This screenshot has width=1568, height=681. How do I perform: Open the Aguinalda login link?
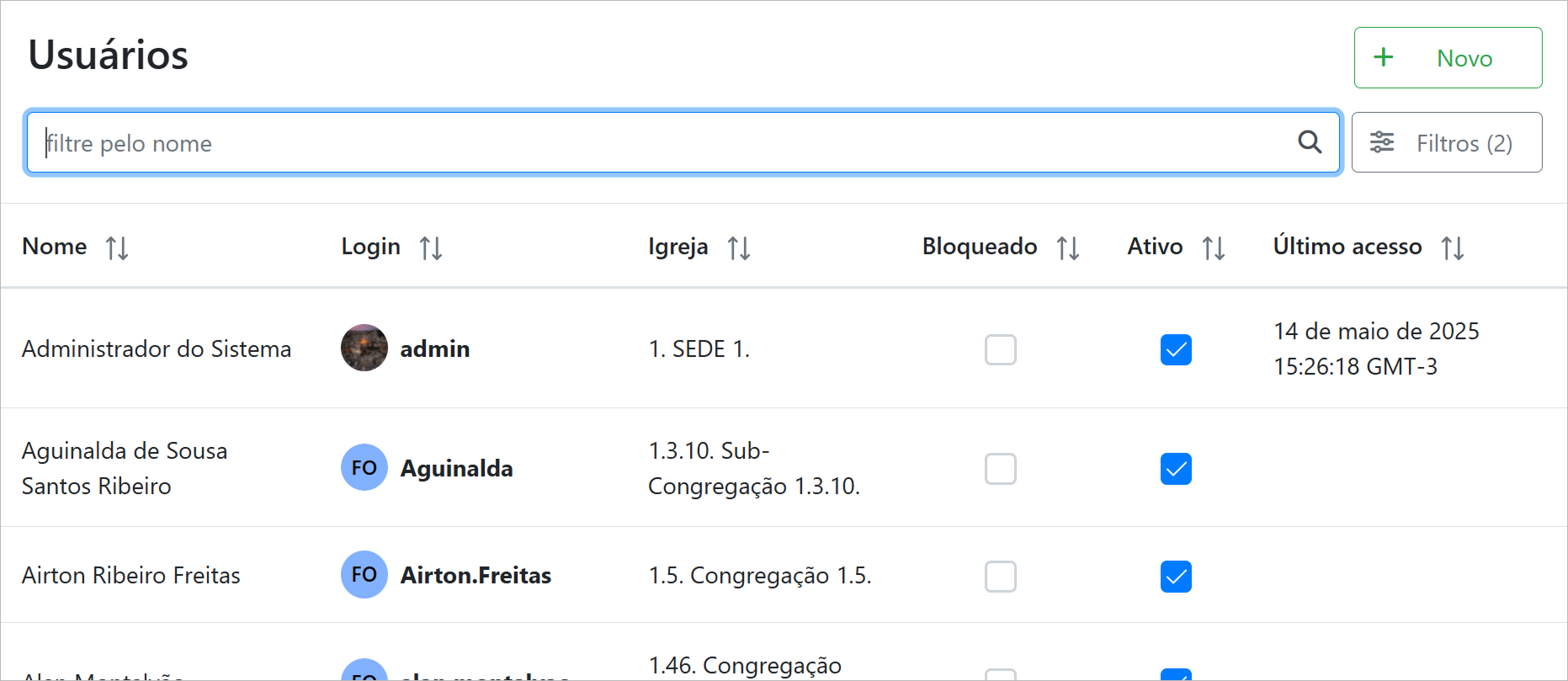pyautogui.click(x=456, y=468)
